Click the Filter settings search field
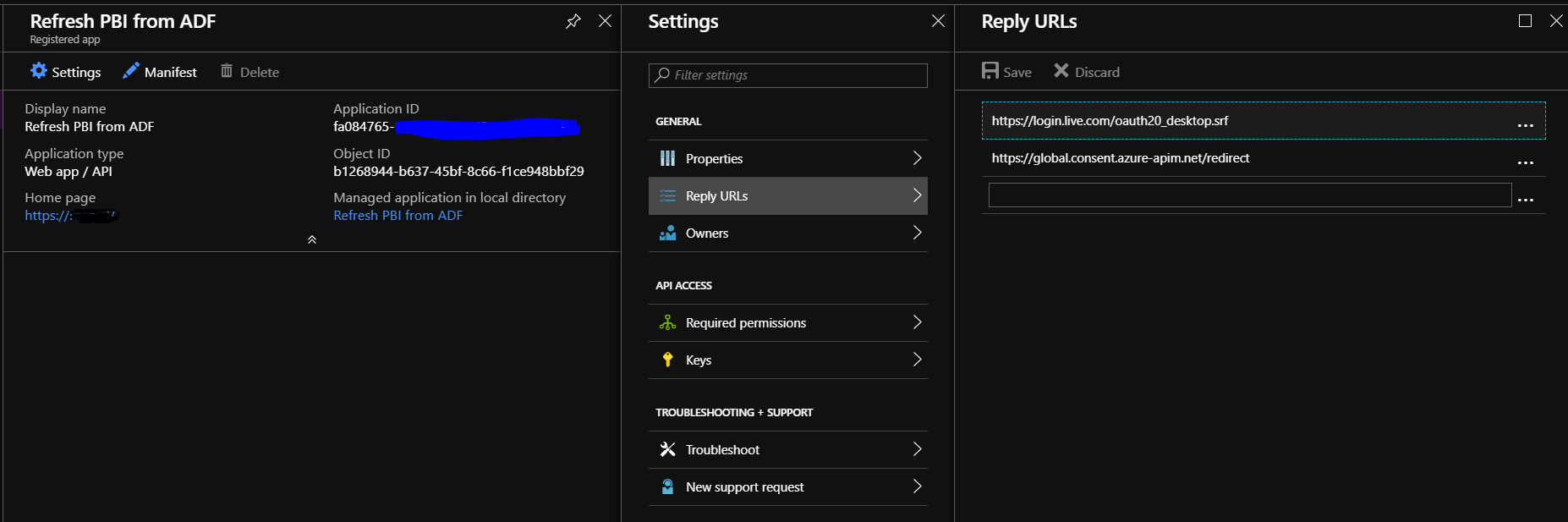 (x=787, y=75)
